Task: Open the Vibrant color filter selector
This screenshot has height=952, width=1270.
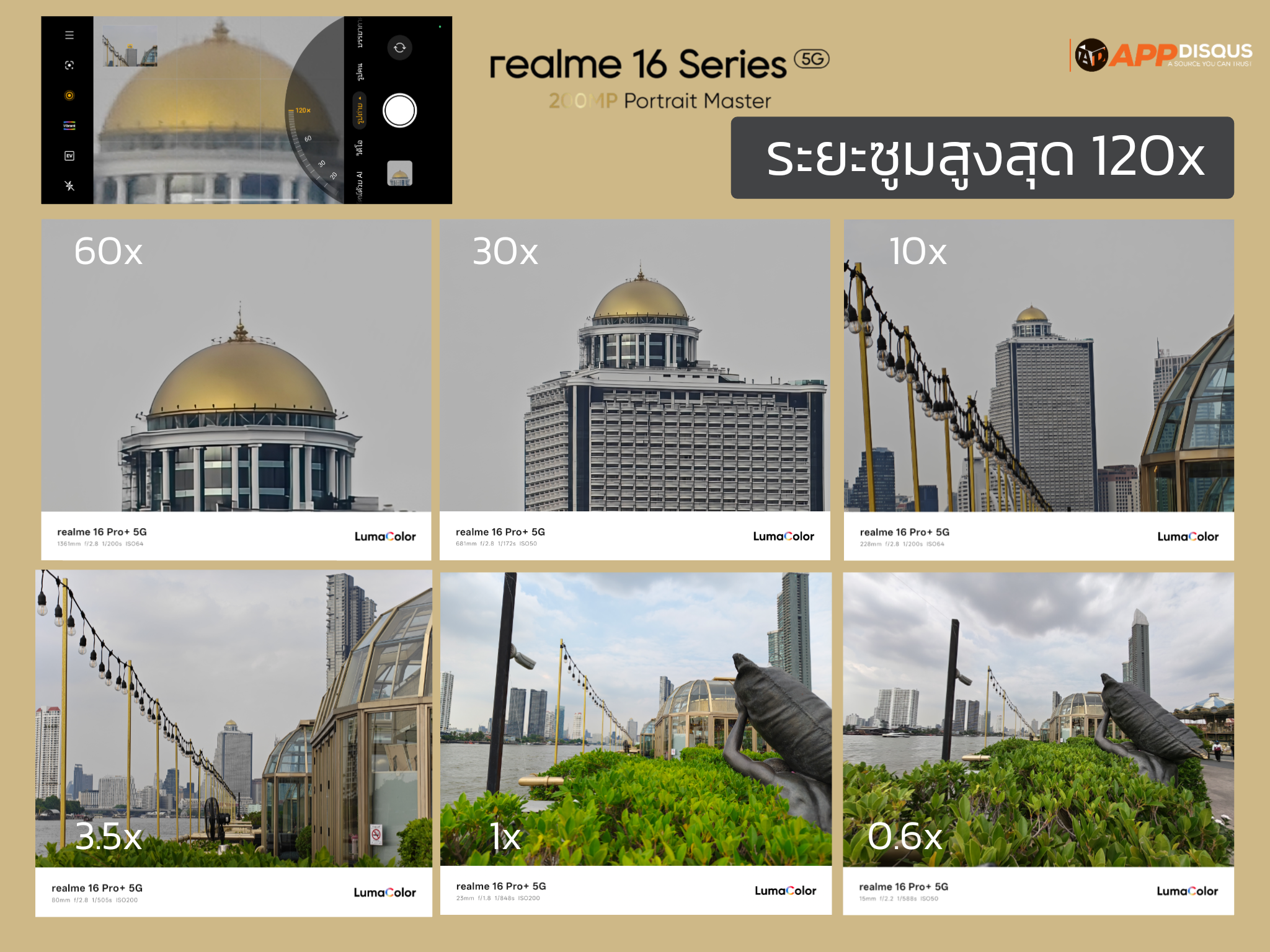Action: tap(69, 126)
